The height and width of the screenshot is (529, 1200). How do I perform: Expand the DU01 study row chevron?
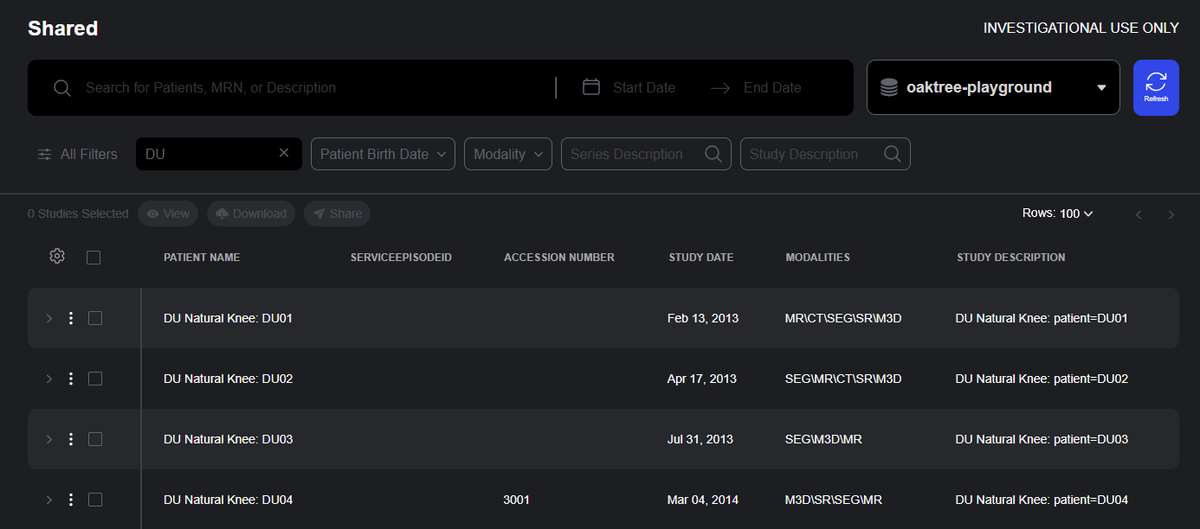[49, 318]
